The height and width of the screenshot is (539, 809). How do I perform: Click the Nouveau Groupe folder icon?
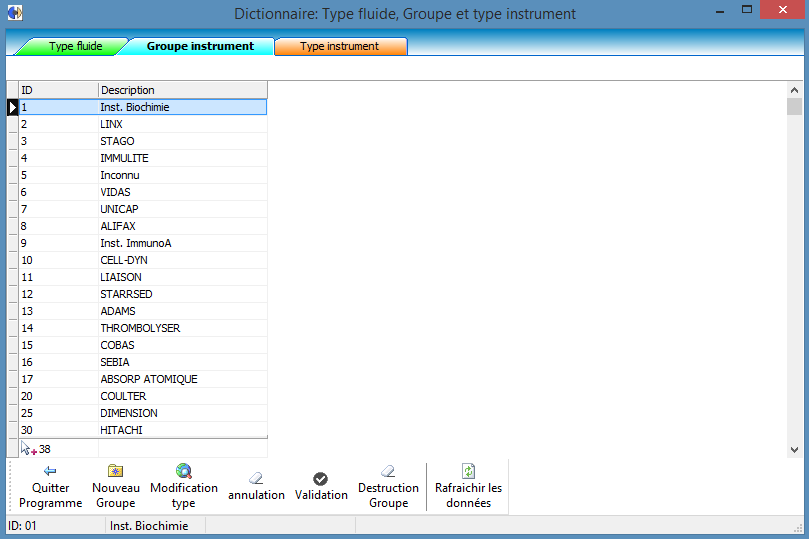coord(116,471)
